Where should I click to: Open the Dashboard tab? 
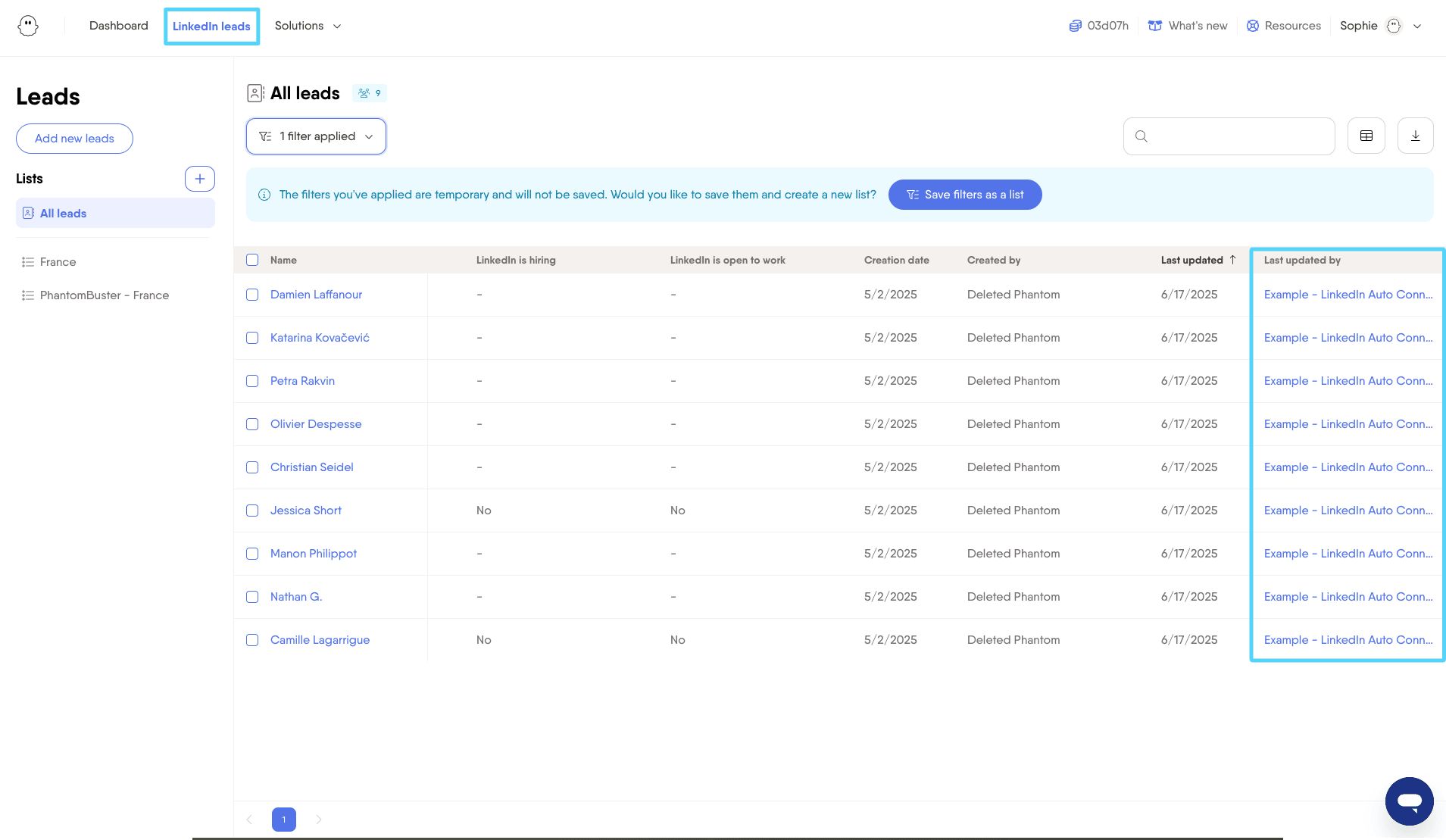click(x=119, y=26)
